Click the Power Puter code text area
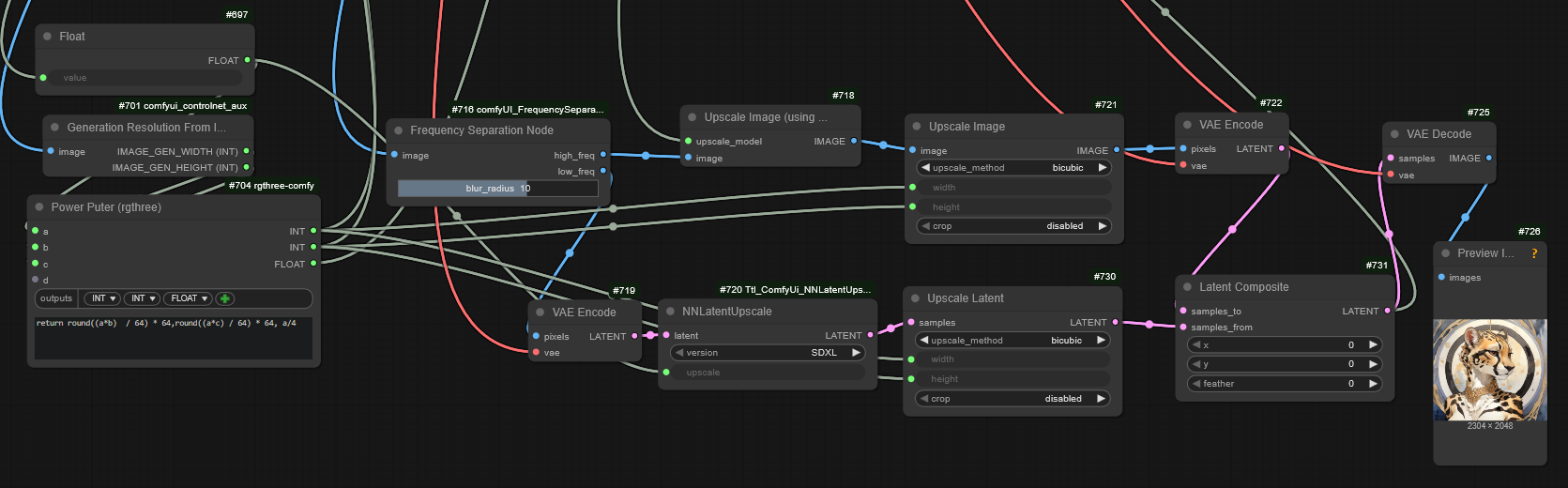 174,338
